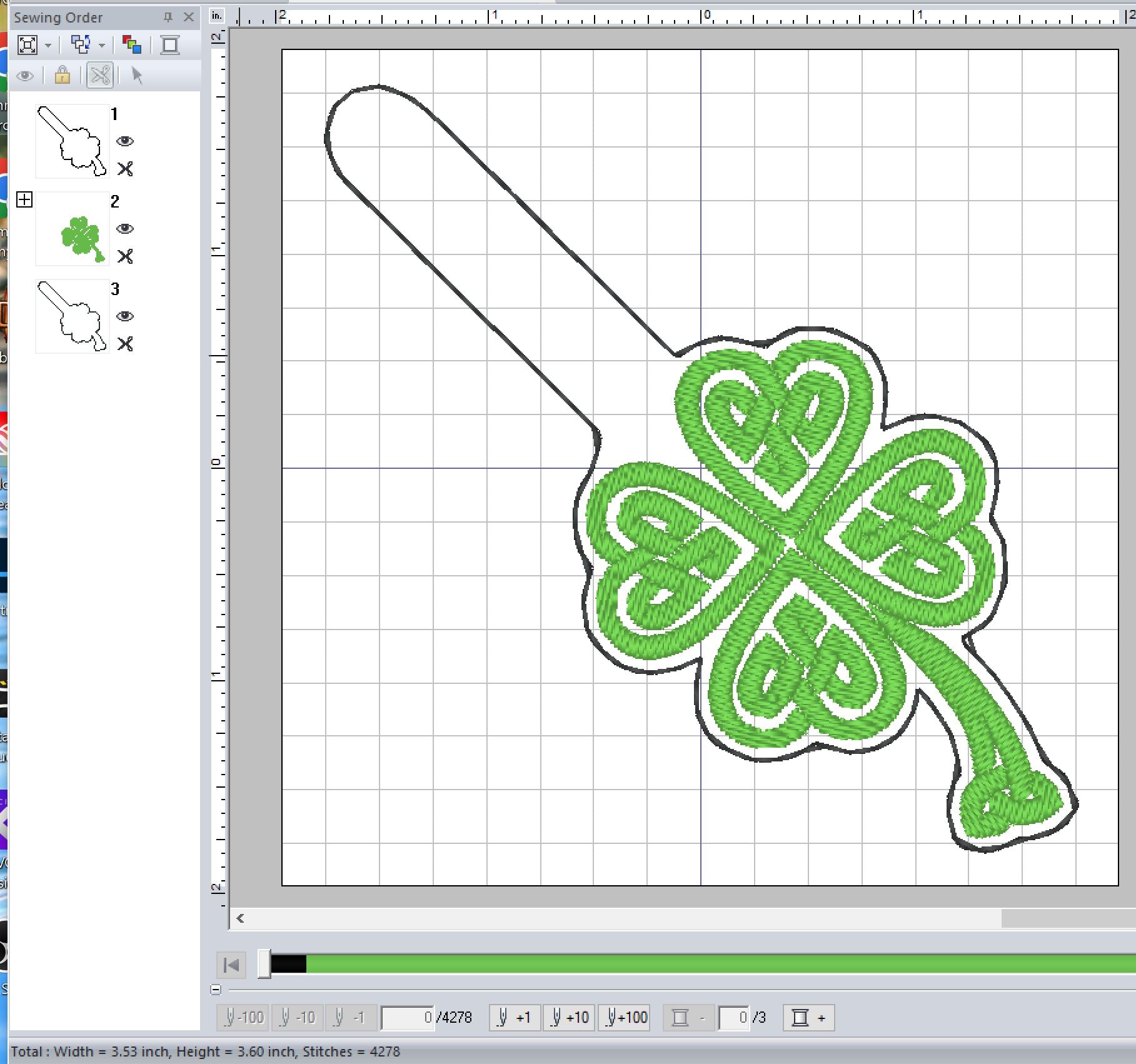Click the zoom-to-fit frame icon
Image resolution: width=1136 pixels, height=1064 pixels.
coord(28,44)
